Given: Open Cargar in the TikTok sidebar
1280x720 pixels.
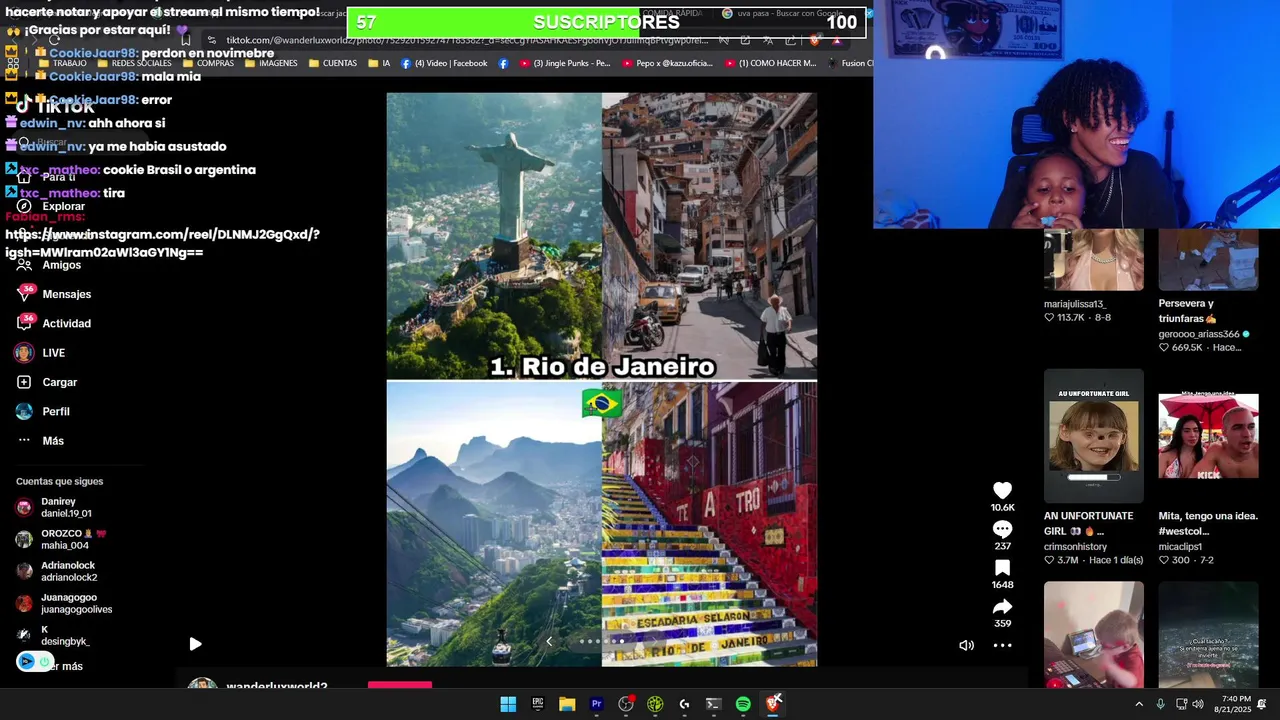Looking at the screenshot, I should (59, 382).
